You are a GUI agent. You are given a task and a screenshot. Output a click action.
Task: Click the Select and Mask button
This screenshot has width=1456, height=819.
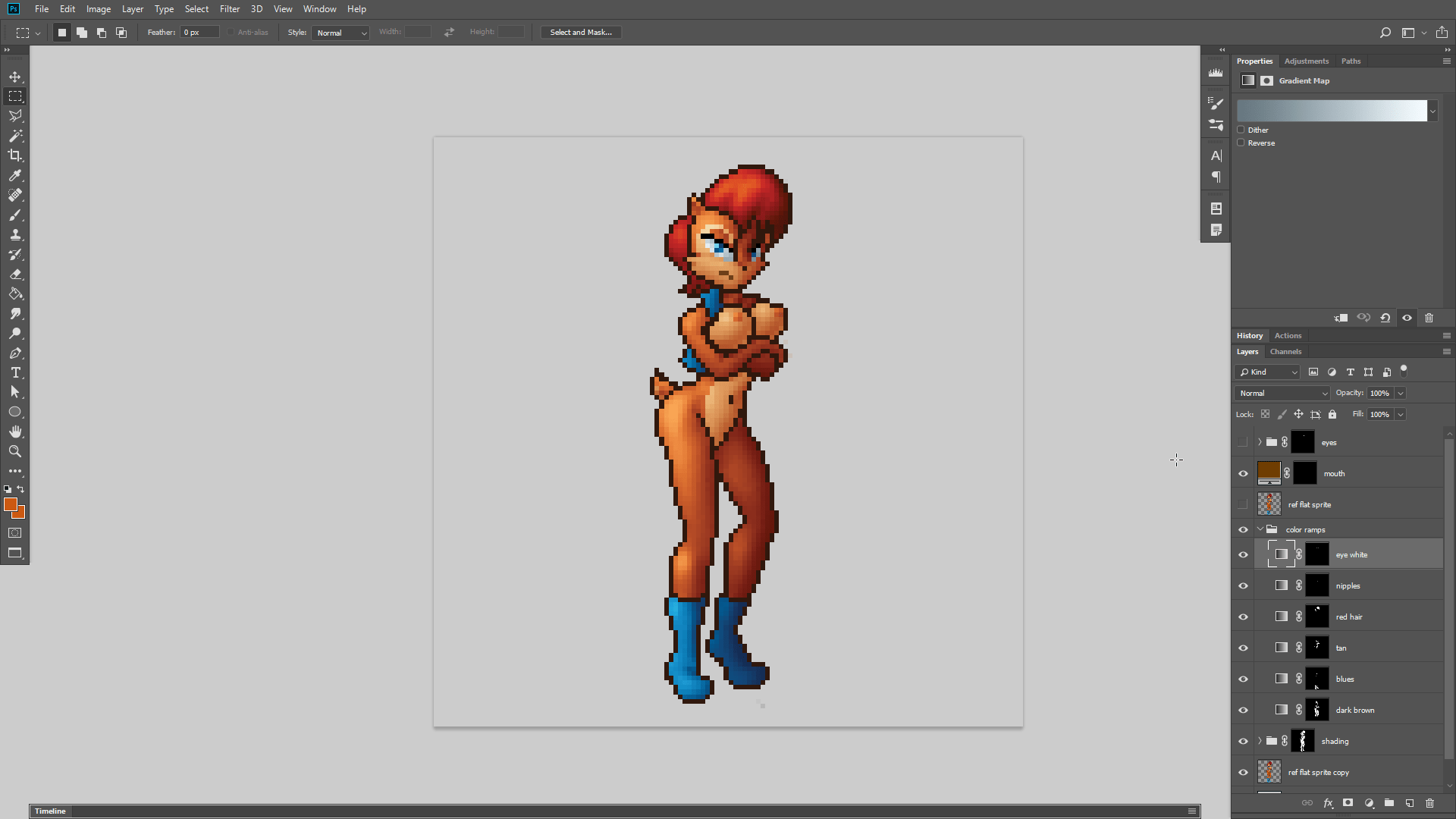(580, 33)
